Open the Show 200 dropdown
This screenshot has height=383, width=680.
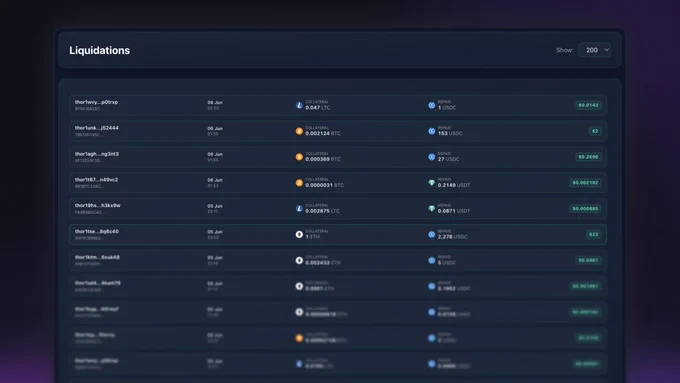tap(595, 50)
